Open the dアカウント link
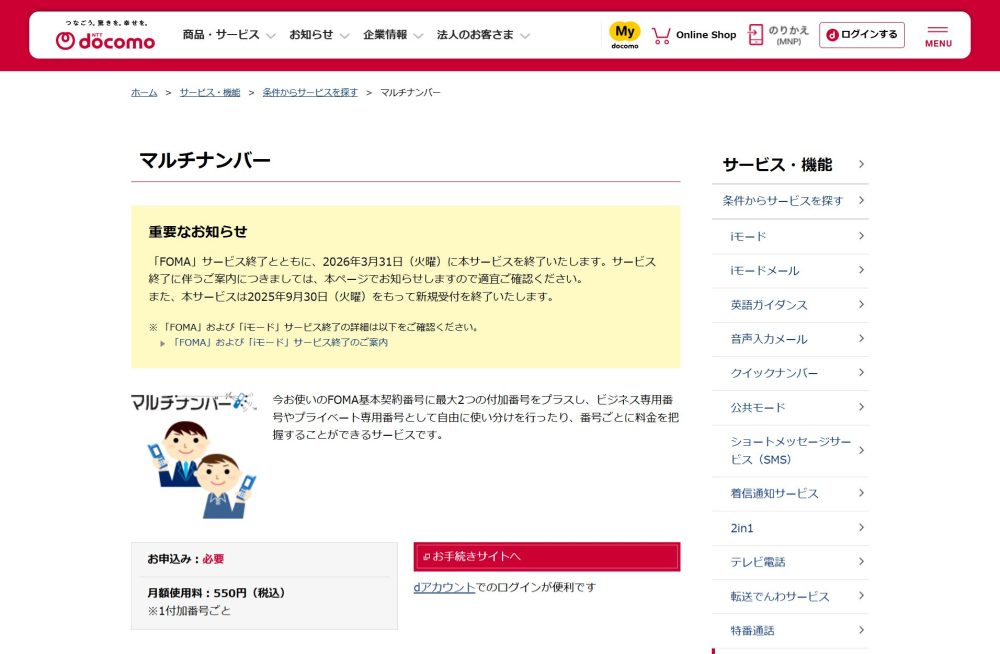The width and height of the screenshot is (1000, 654). point(444,587)
